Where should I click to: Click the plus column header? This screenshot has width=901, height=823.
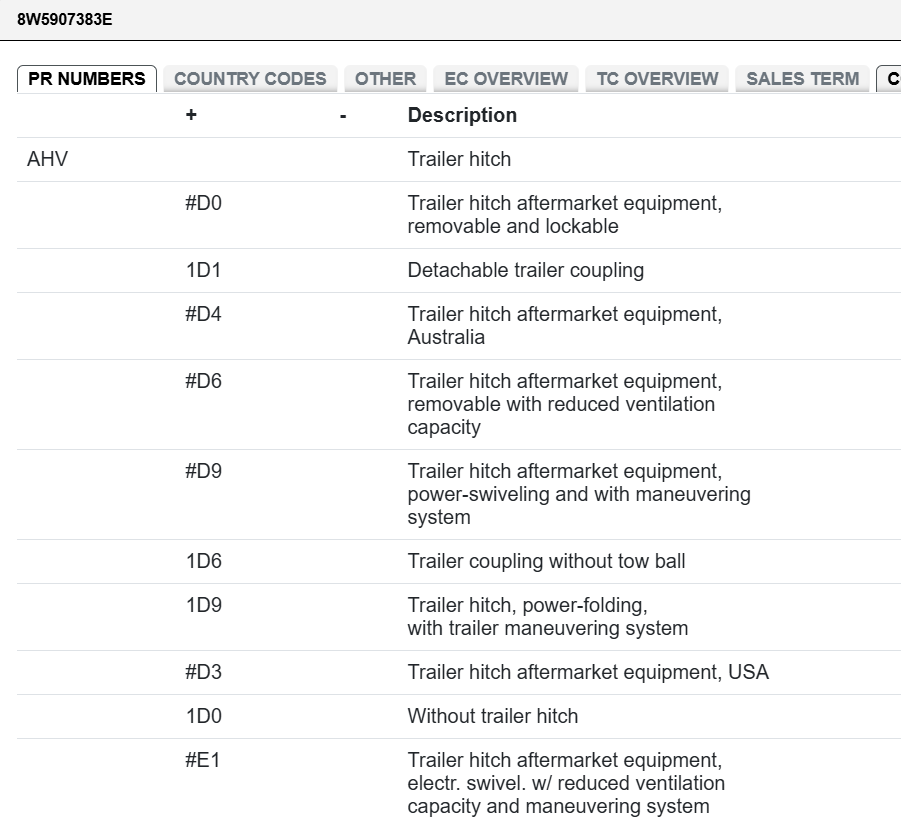191,115
